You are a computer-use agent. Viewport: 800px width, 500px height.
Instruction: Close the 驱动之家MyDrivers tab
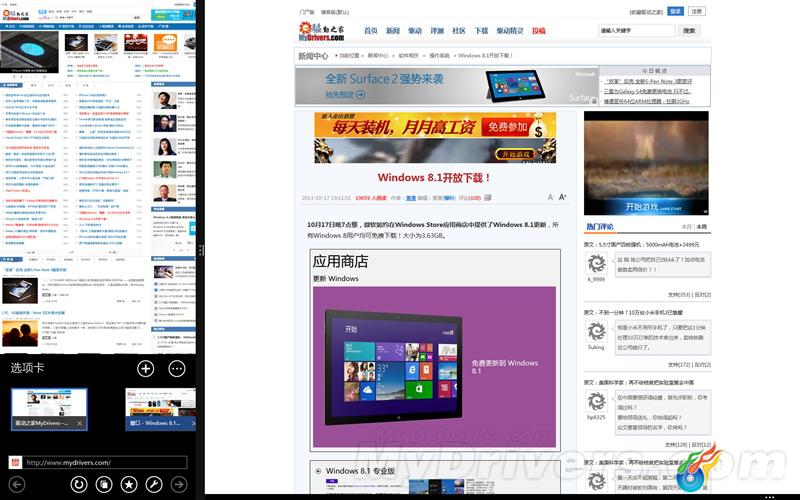(x=80, y=423)
